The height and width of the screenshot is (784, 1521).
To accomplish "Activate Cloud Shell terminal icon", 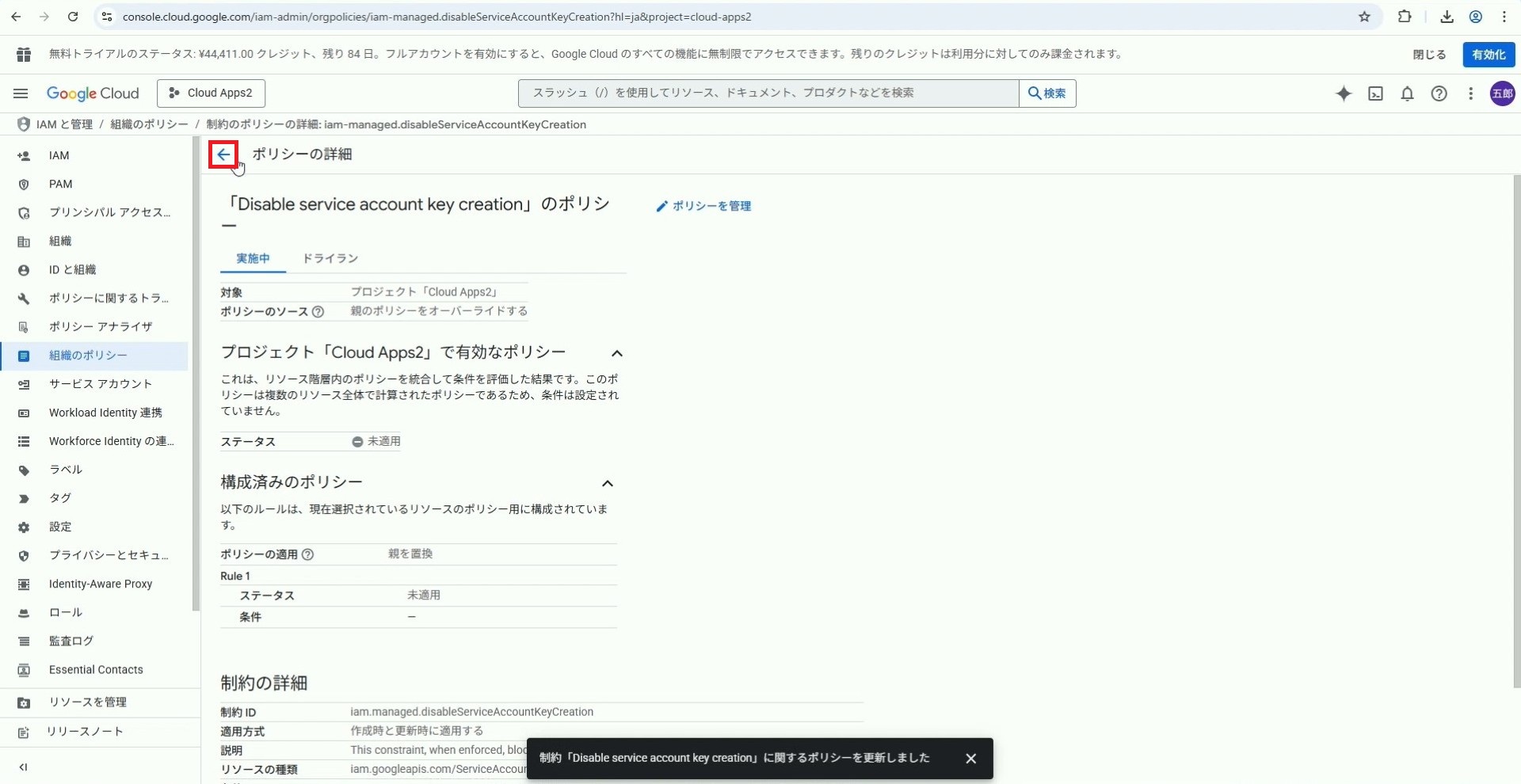I will pos(1376,93).
